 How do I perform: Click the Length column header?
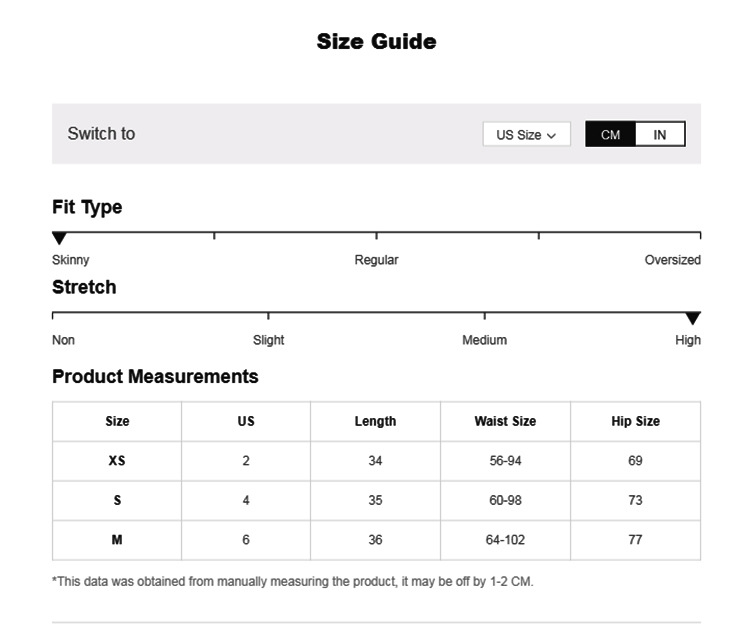click(x=375, y=421)
